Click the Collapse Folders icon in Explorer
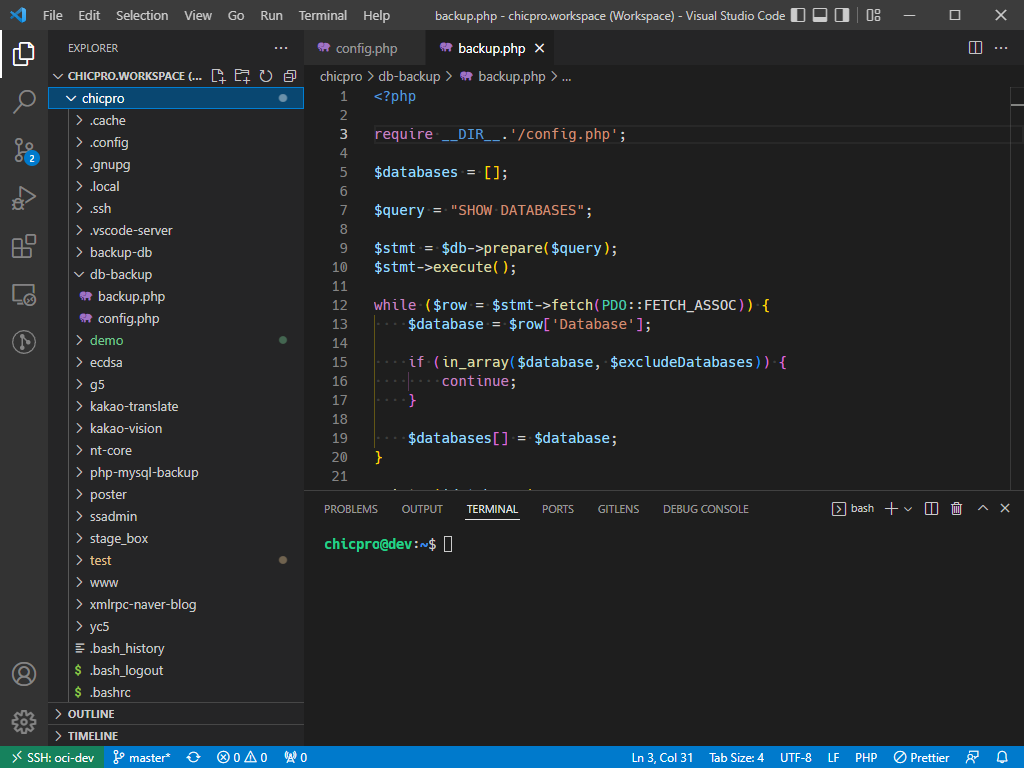 (289, 75)
